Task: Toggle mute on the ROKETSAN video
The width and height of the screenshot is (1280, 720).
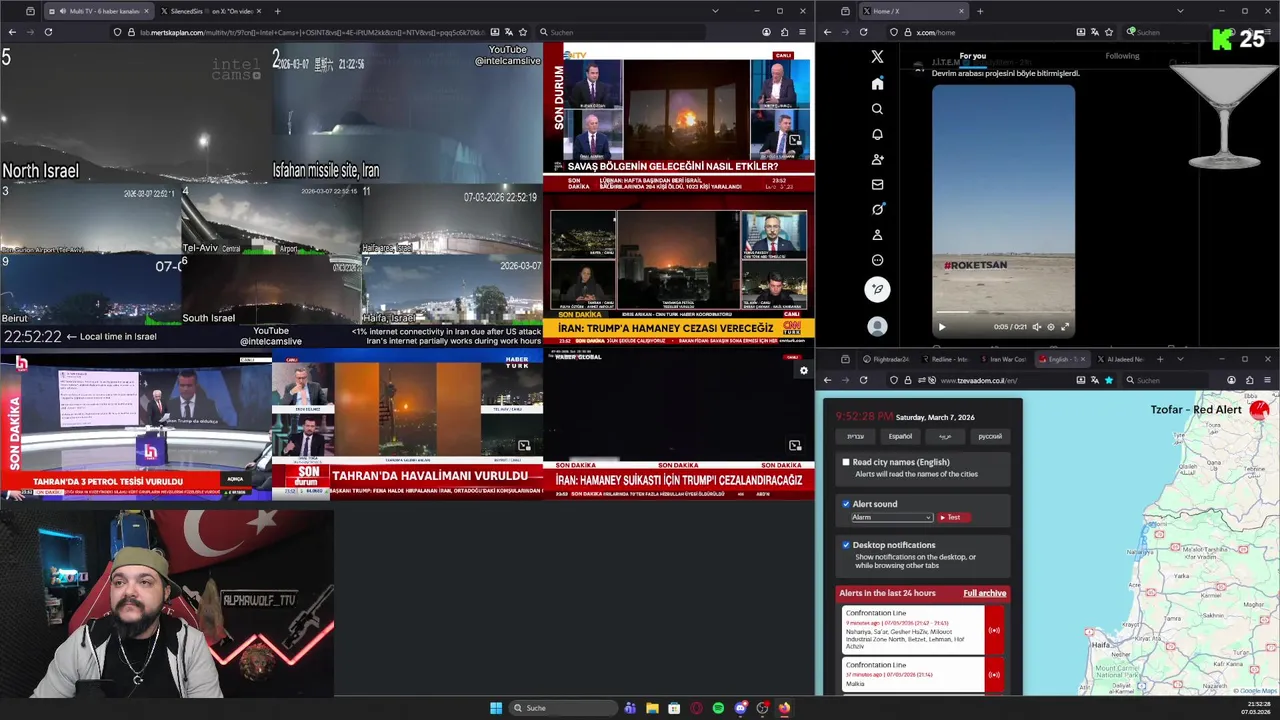Action: 1036,327
